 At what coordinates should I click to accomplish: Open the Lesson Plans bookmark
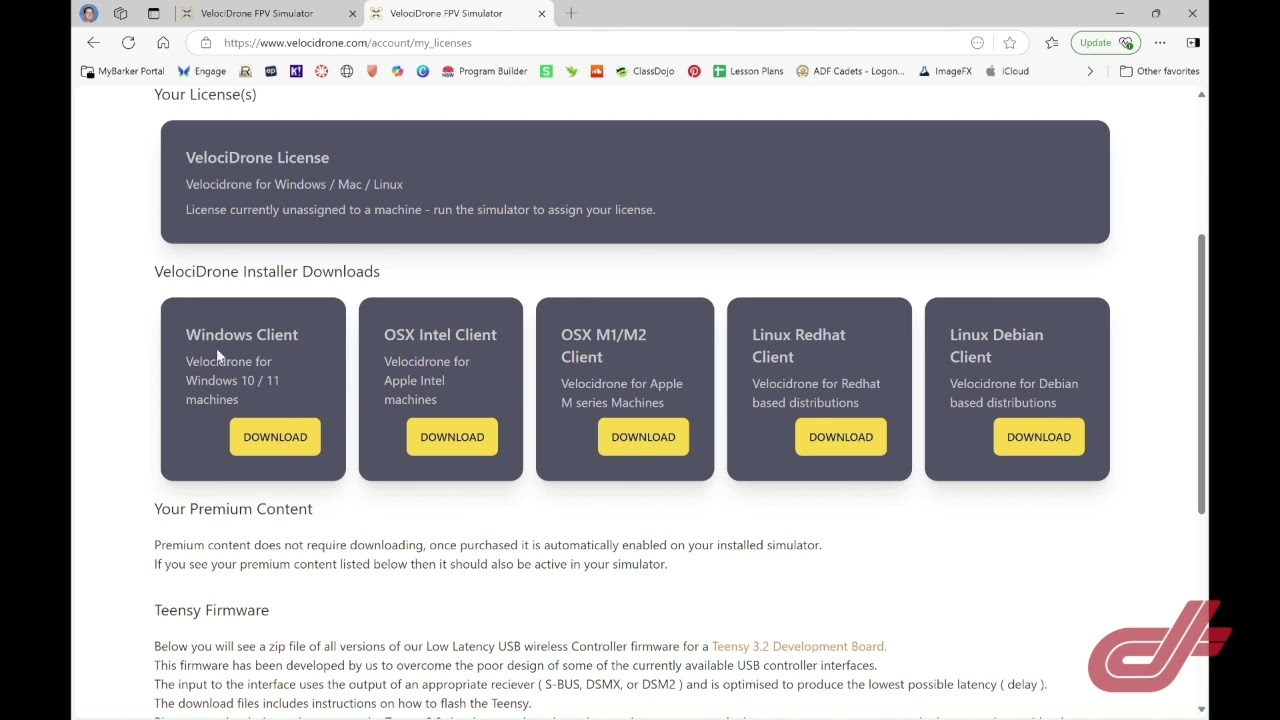(x=748, y=71)
